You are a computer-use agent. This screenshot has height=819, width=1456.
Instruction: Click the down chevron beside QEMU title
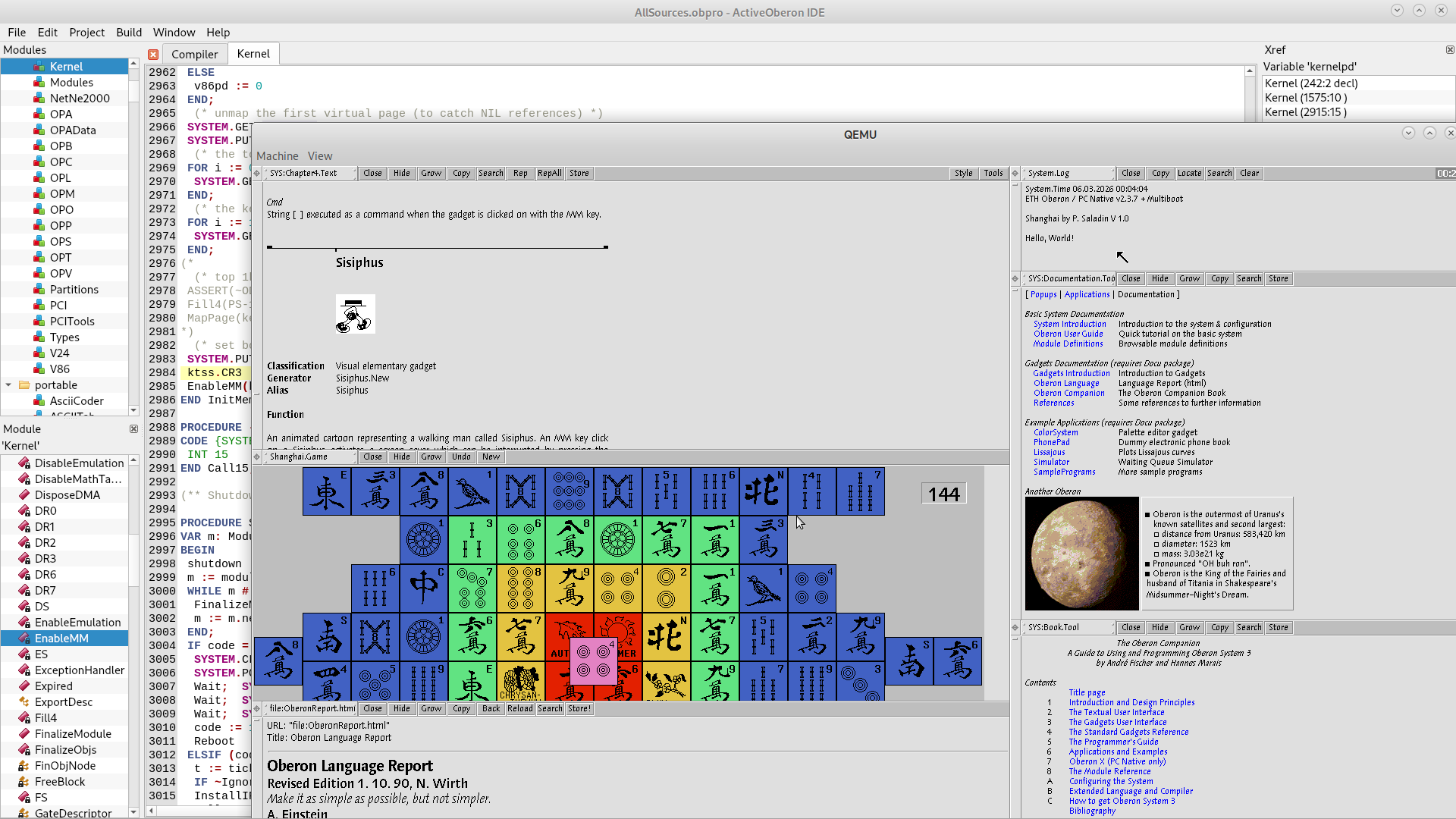(x=1409, y=132)
